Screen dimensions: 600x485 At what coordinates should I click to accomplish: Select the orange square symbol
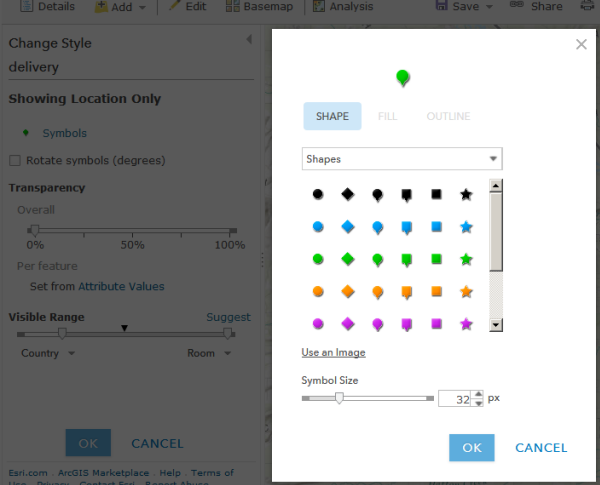[x=436, y=291]
